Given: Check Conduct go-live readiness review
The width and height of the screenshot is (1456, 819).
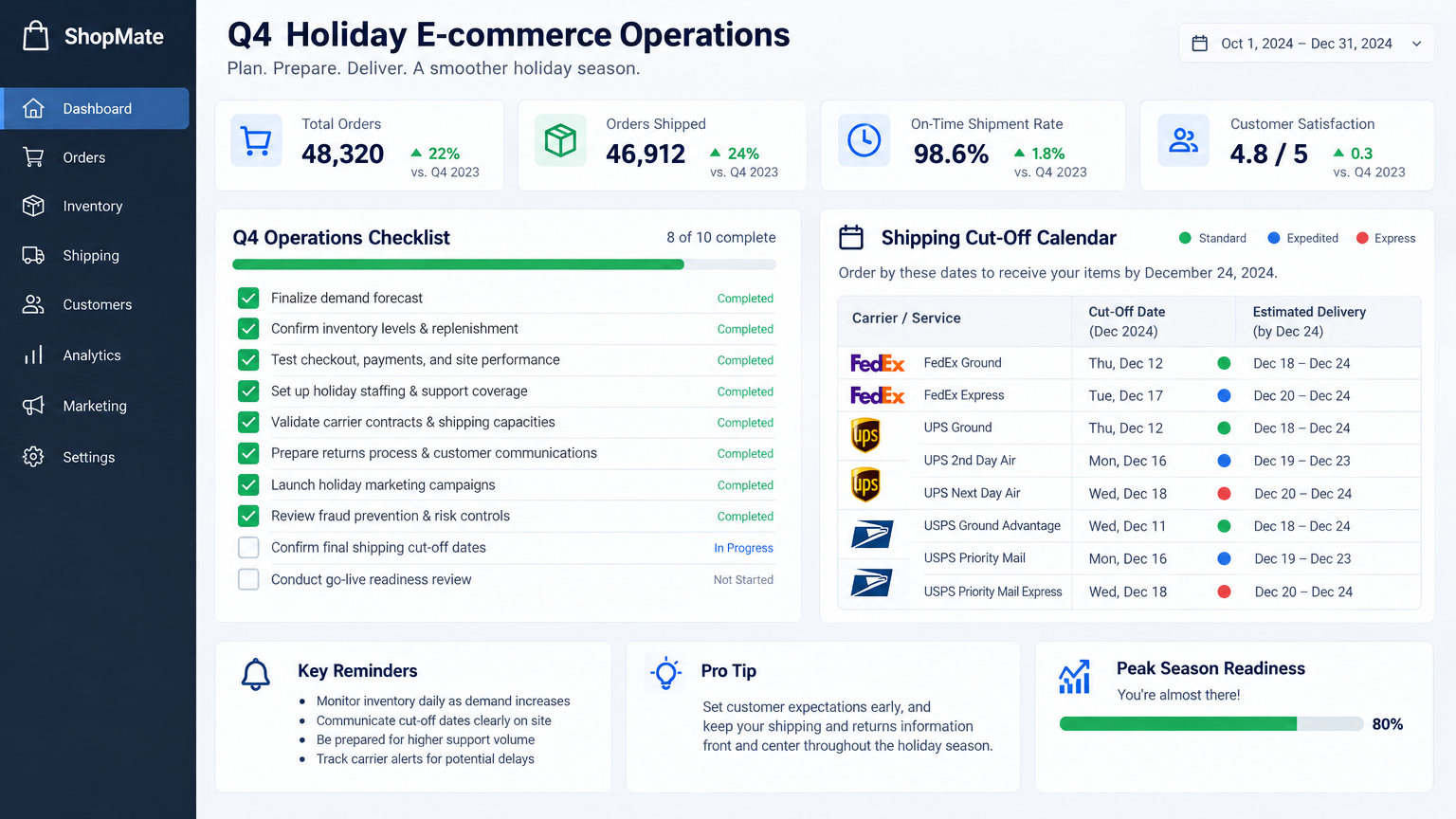Looking at the screenshot, I should (248, 579).
